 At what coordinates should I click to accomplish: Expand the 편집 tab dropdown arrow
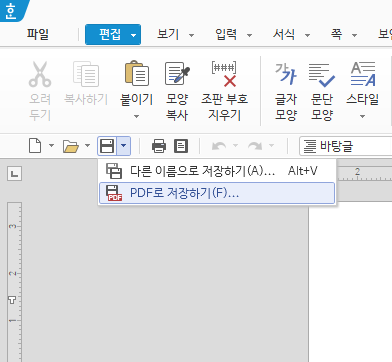click(134, 35)
